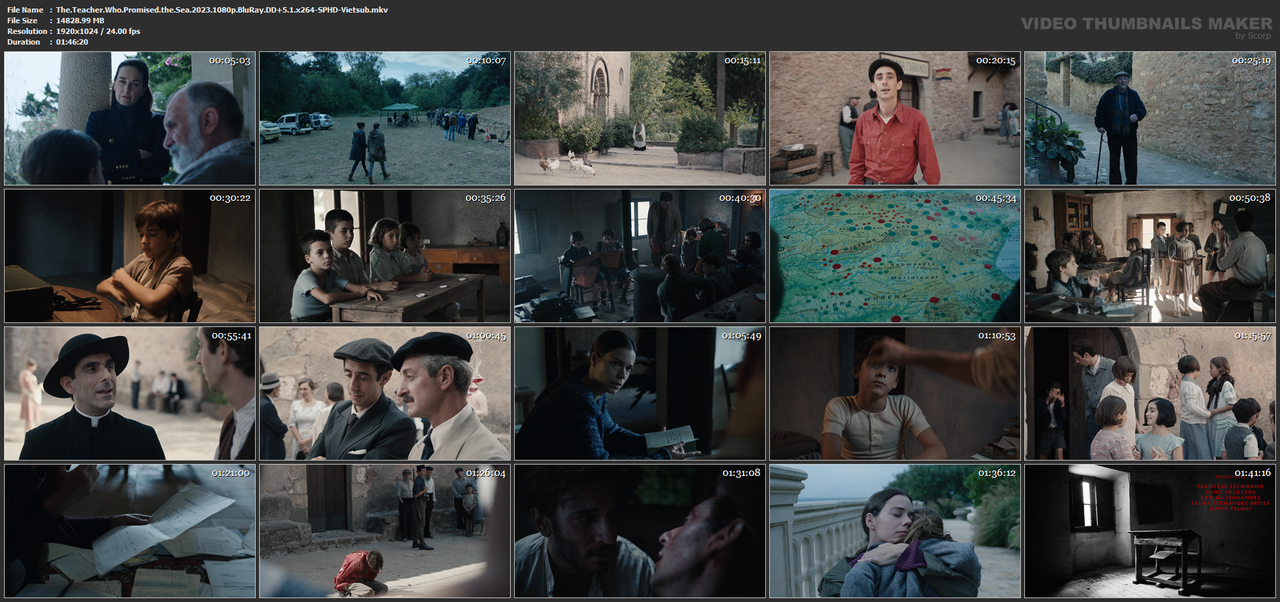Choose the frame at 01:10:53
This screenshot has width=1280, height=602.
click(895, 394)
